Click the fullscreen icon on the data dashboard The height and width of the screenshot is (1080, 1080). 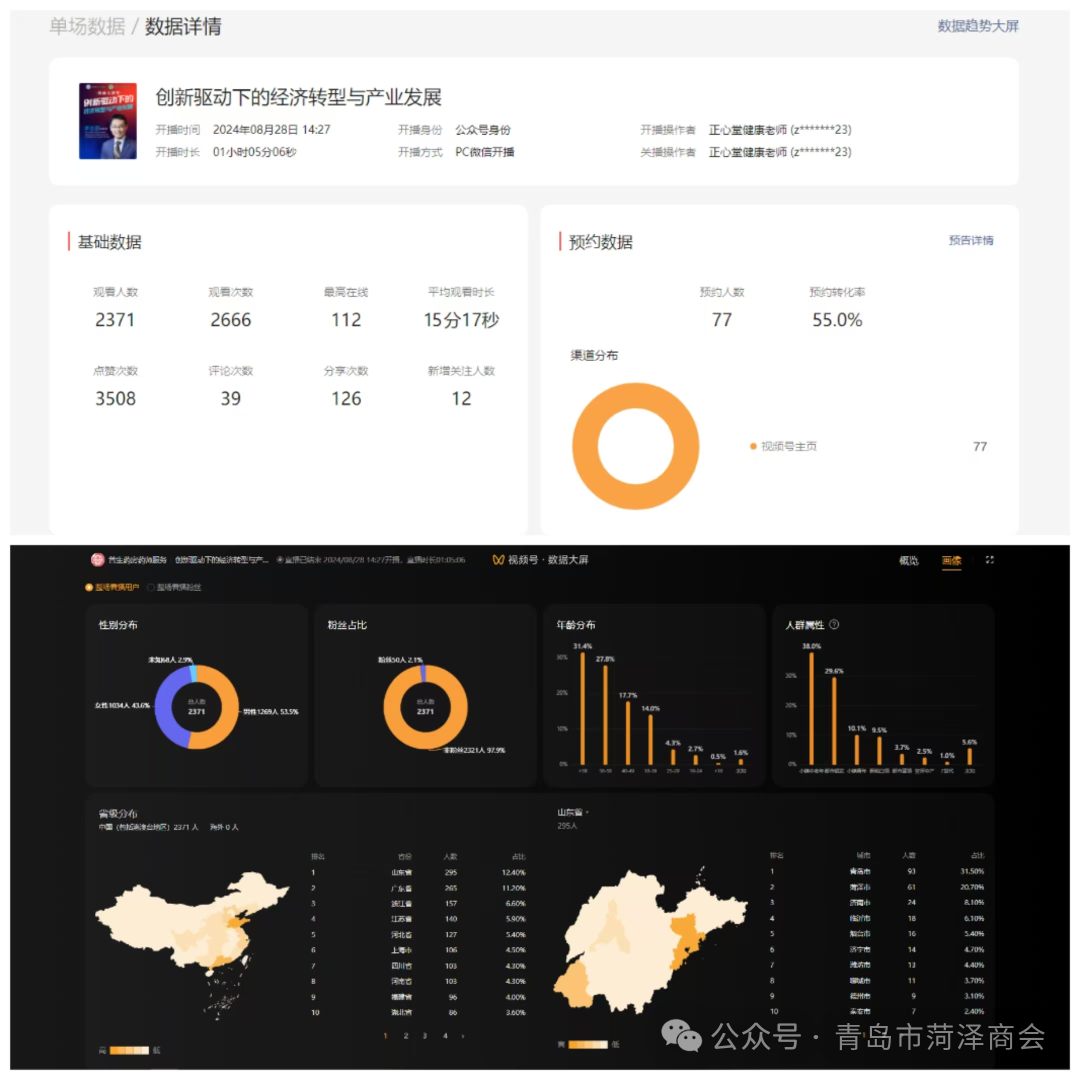coord(989,560)
